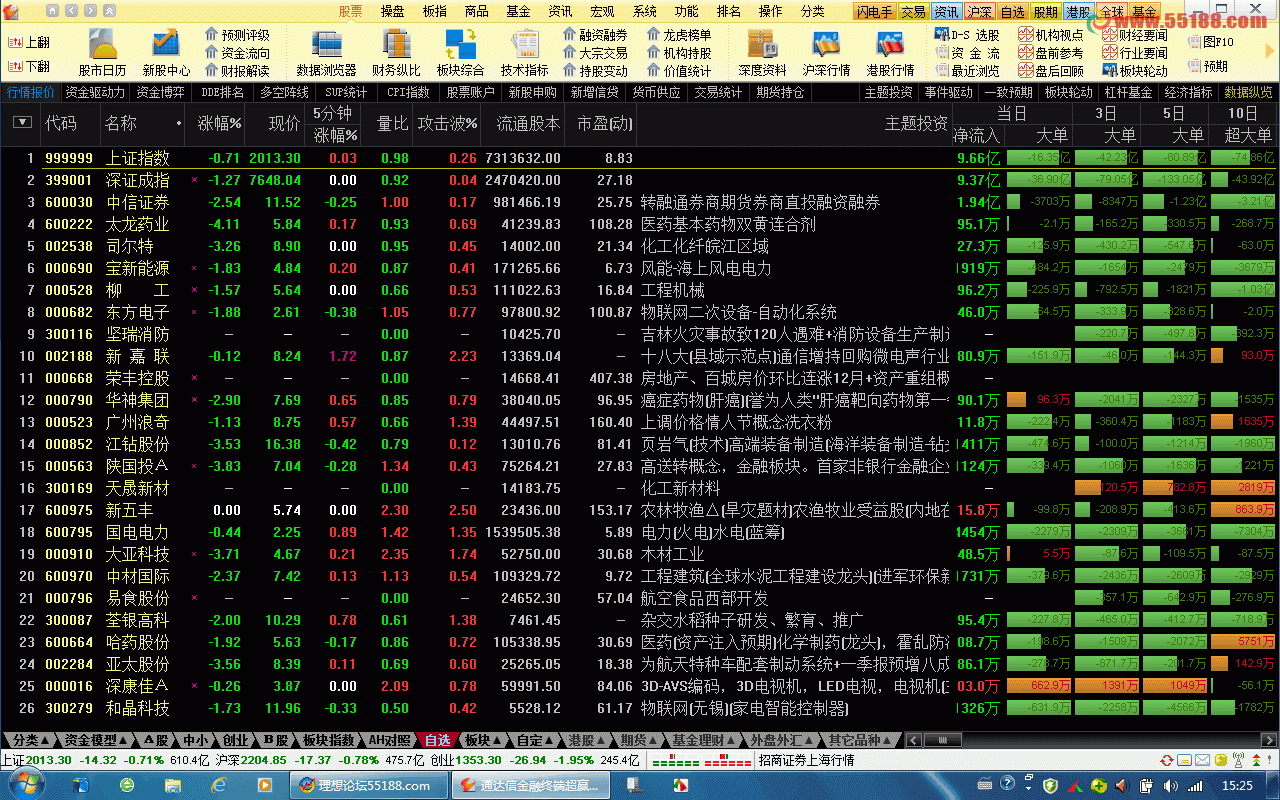Select the 国电电力 stock row name
The width and height of the screenshot is (1280, 800).
coord(138,532)
